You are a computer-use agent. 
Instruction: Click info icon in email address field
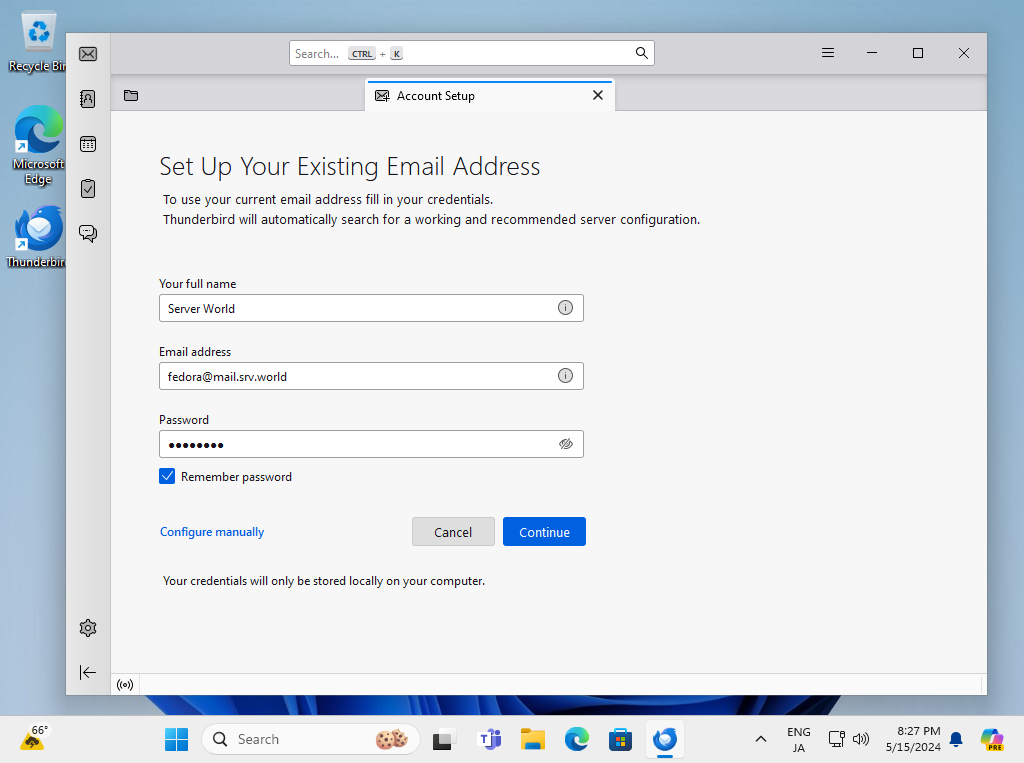click(565, 376)
